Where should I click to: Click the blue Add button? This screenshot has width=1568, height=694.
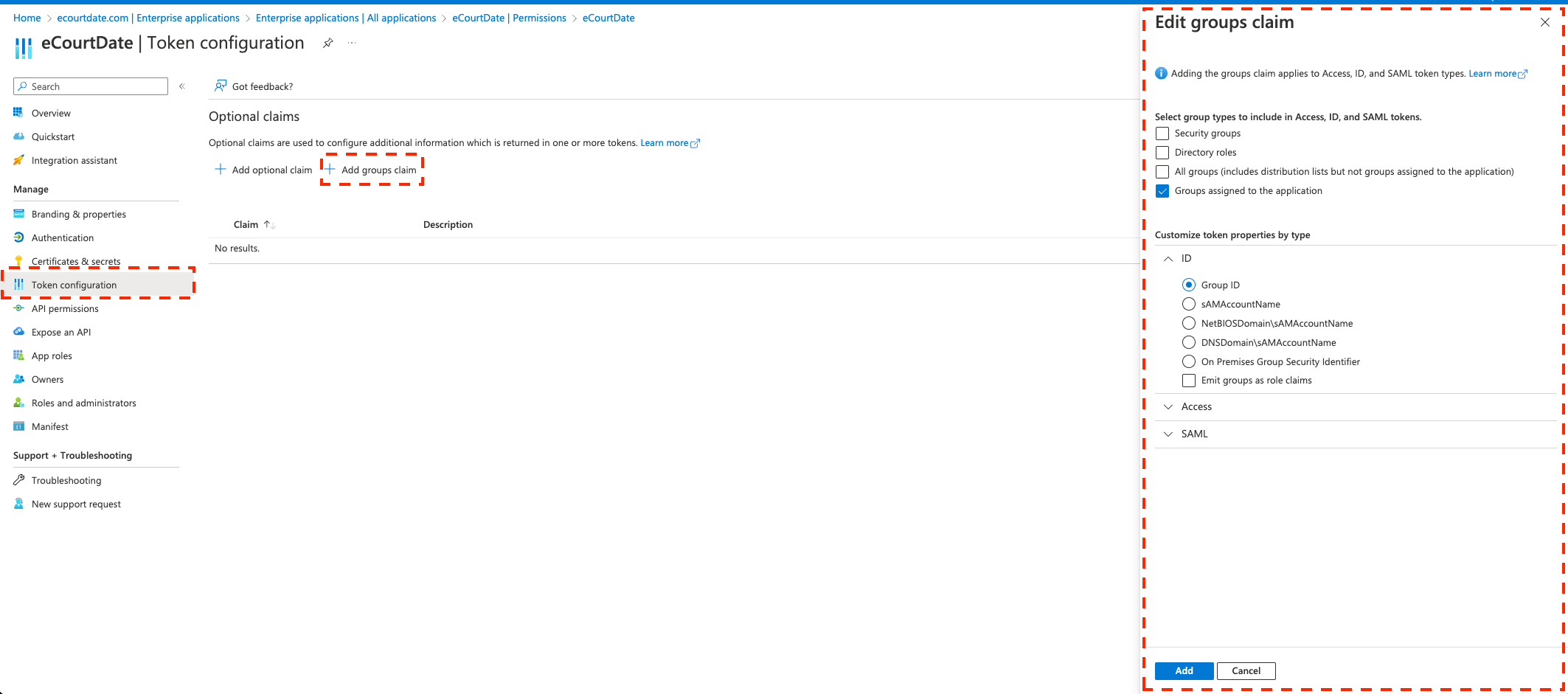click(x=1184, y=670)
